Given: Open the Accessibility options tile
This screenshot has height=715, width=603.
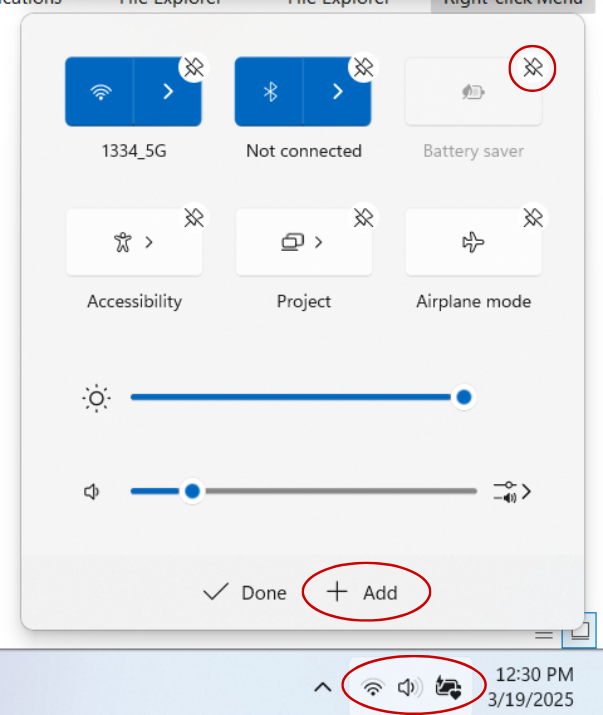Looking at the screenshot, I should click(x=134, y=242).
